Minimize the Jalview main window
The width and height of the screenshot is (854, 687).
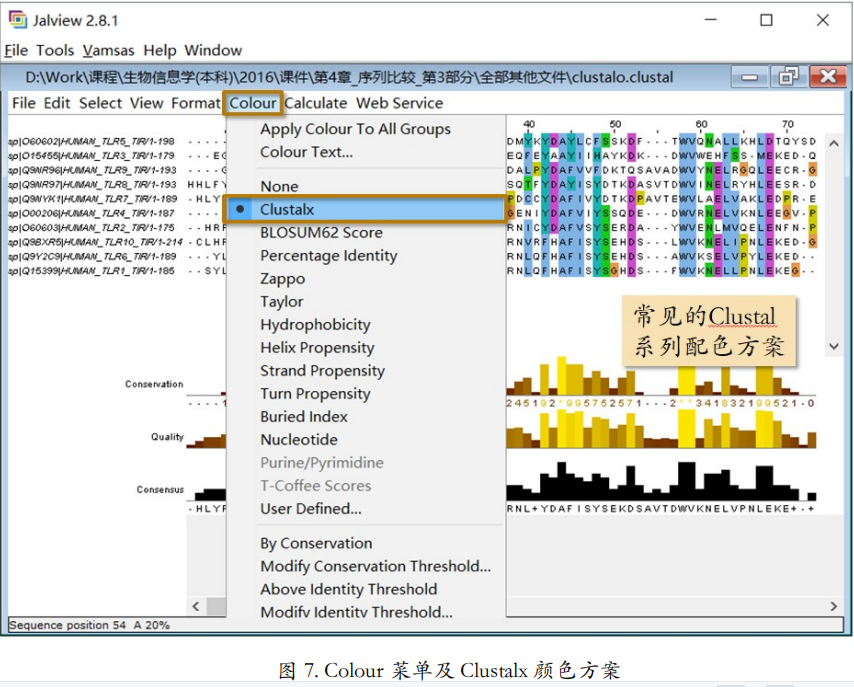(711, 20)
